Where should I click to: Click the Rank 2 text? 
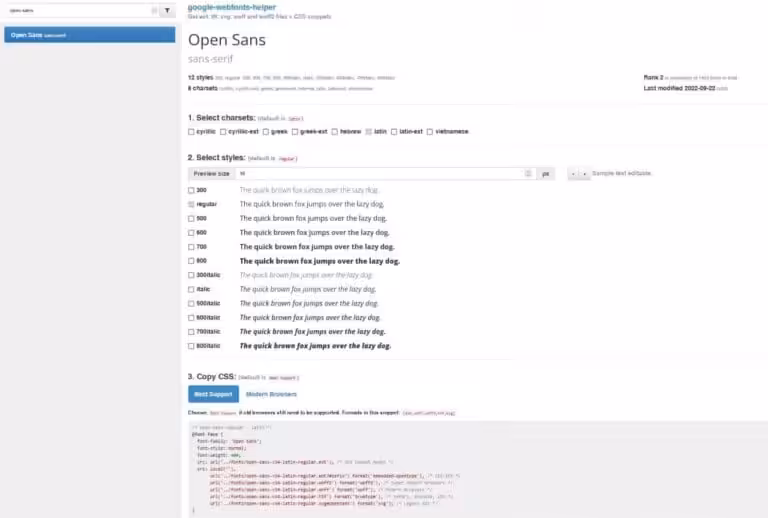click(653, 77)
